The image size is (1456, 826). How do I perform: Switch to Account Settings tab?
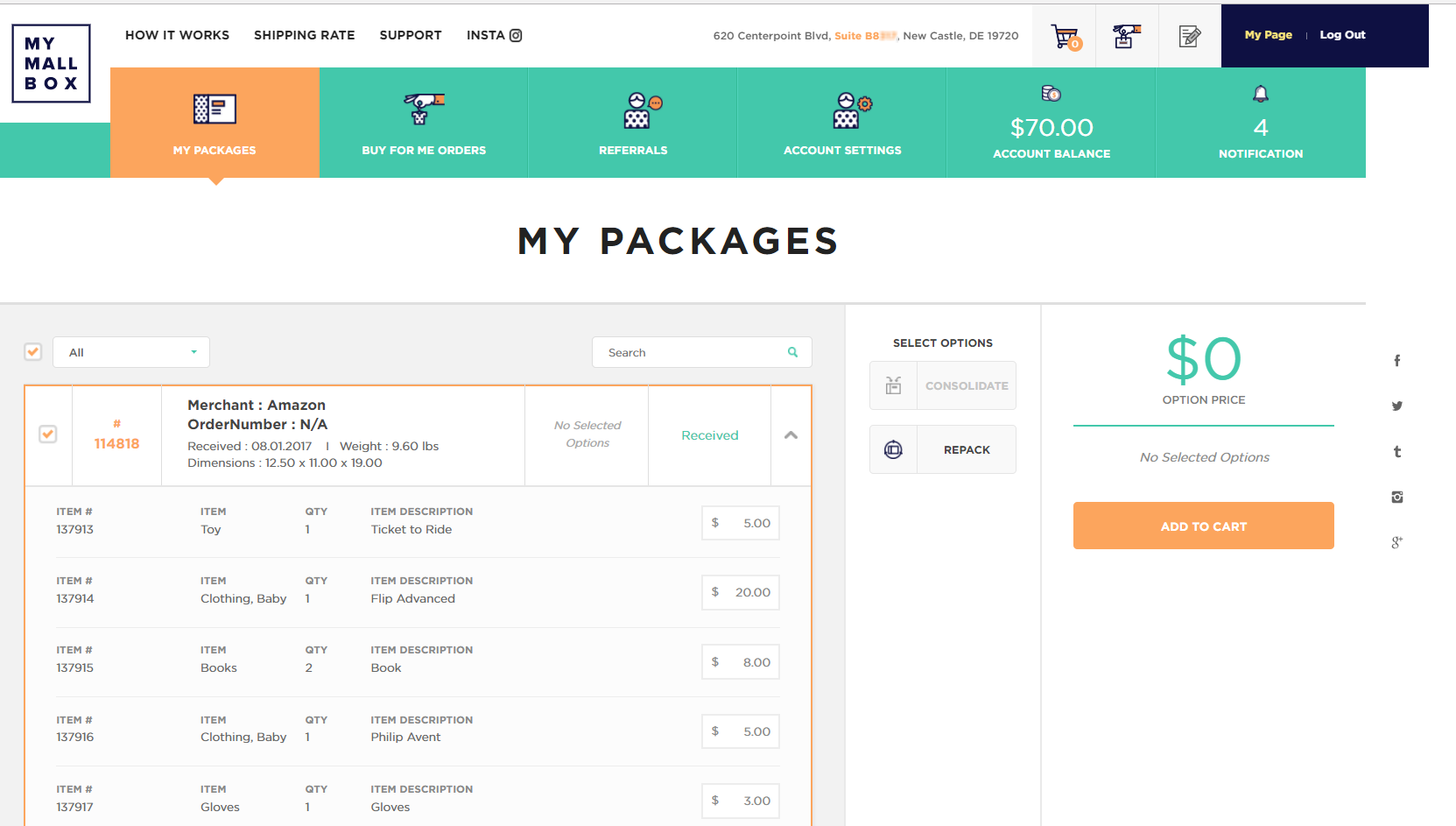click(x=842, y=123)
